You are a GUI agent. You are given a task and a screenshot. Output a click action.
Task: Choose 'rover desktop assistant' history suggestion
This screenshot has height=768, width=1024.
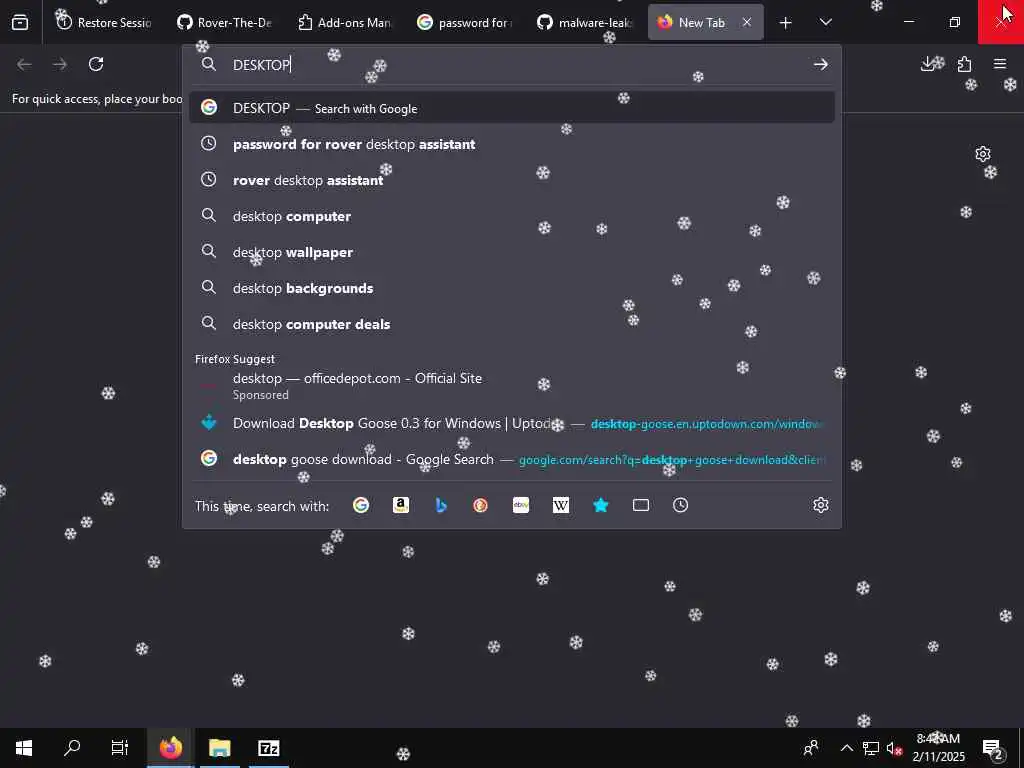(512, 180)
